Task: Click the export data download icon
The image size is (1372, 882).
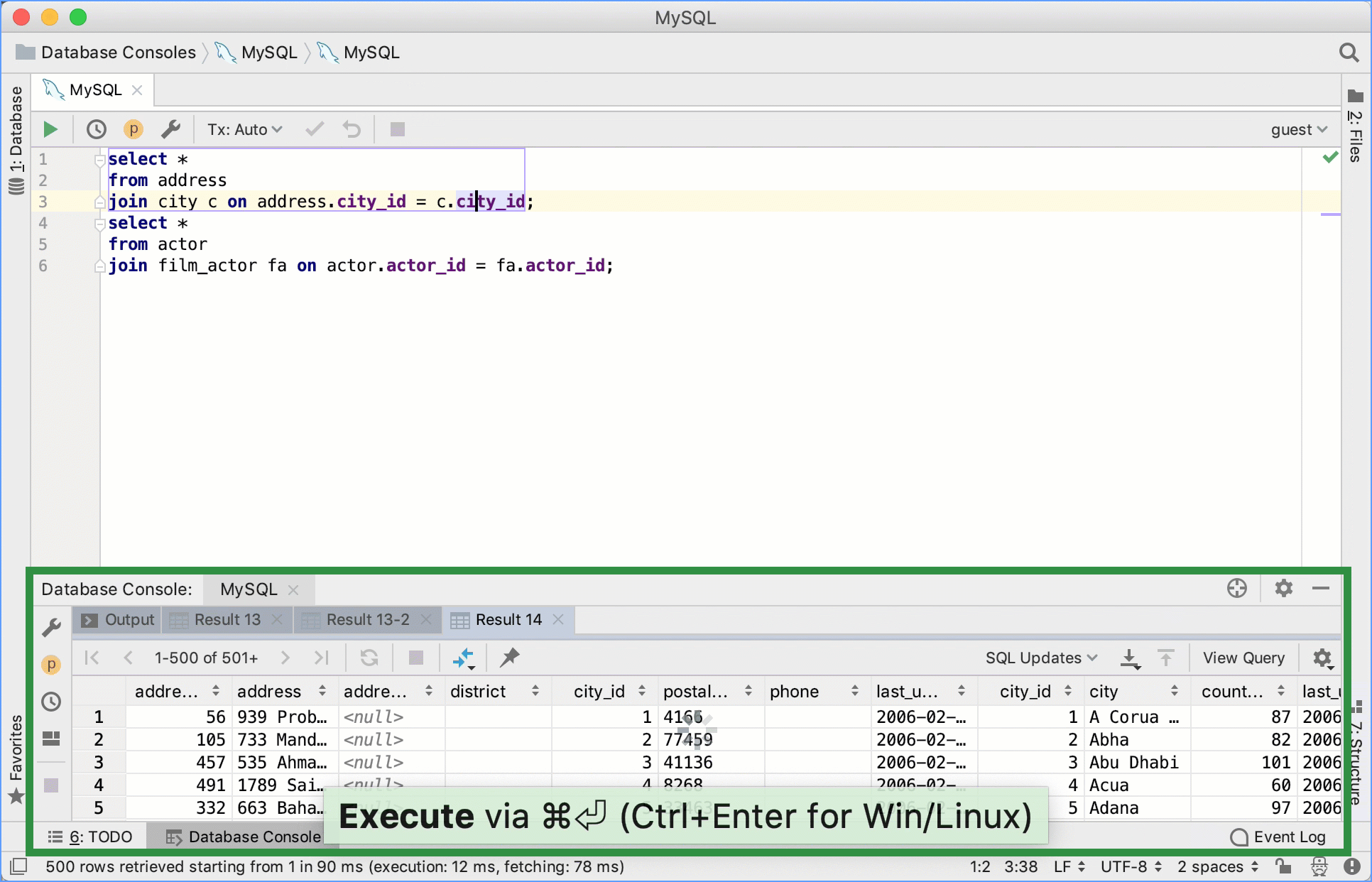Action: click(x=1130, y=658)
